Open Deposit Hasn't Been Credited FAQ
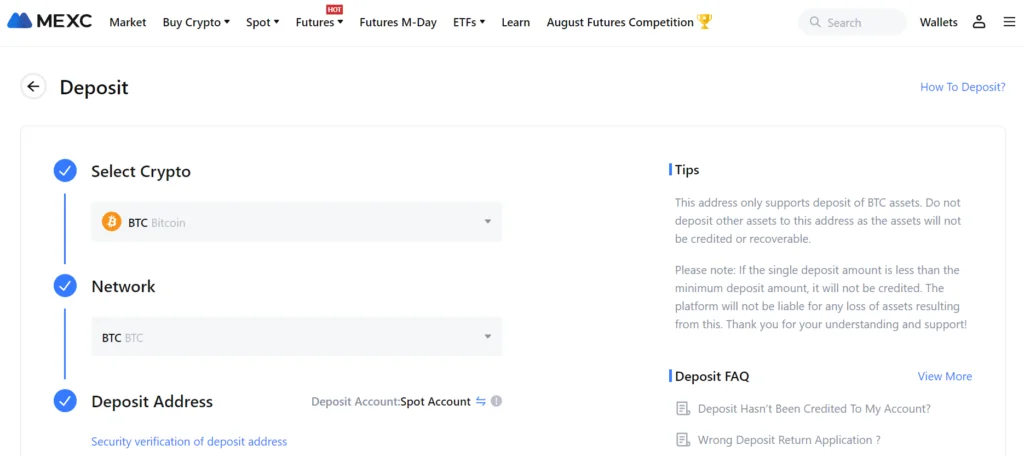The image size is (1024, 456). (x=814, y=409)
